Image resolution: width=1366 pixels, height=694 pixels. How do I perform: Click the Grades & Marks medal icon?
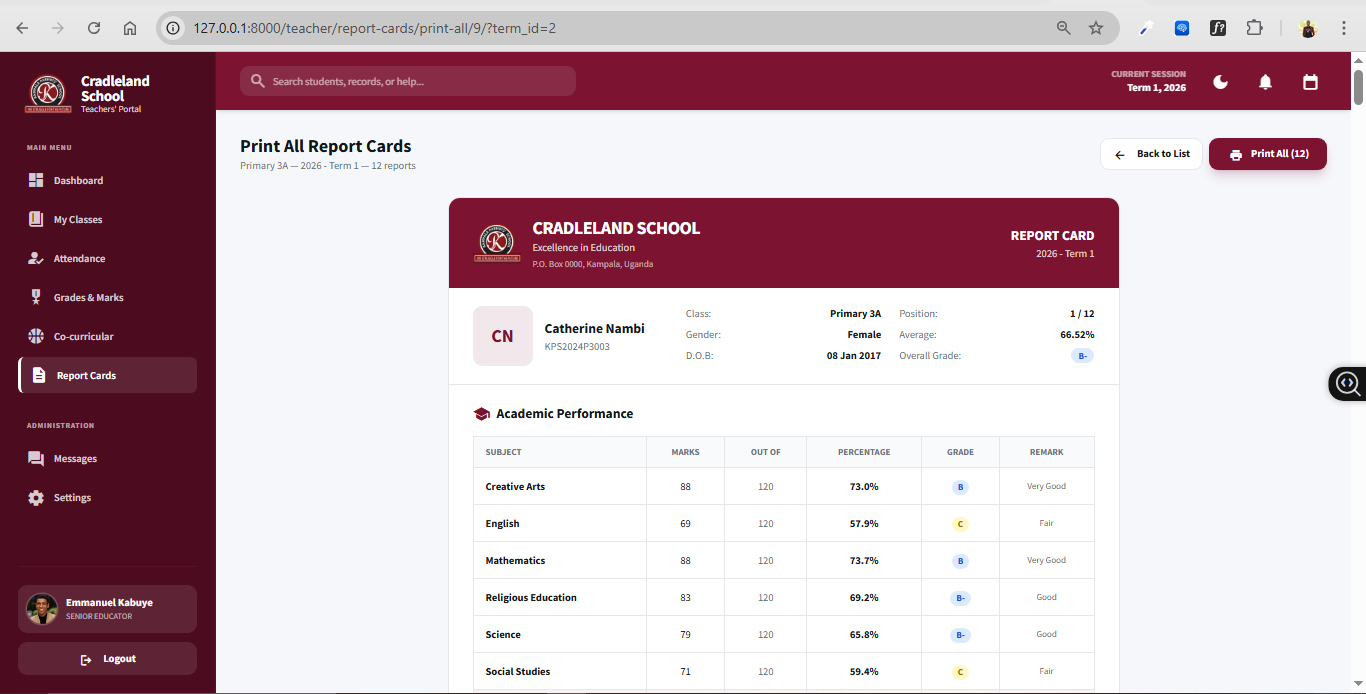tap(36, 298)
